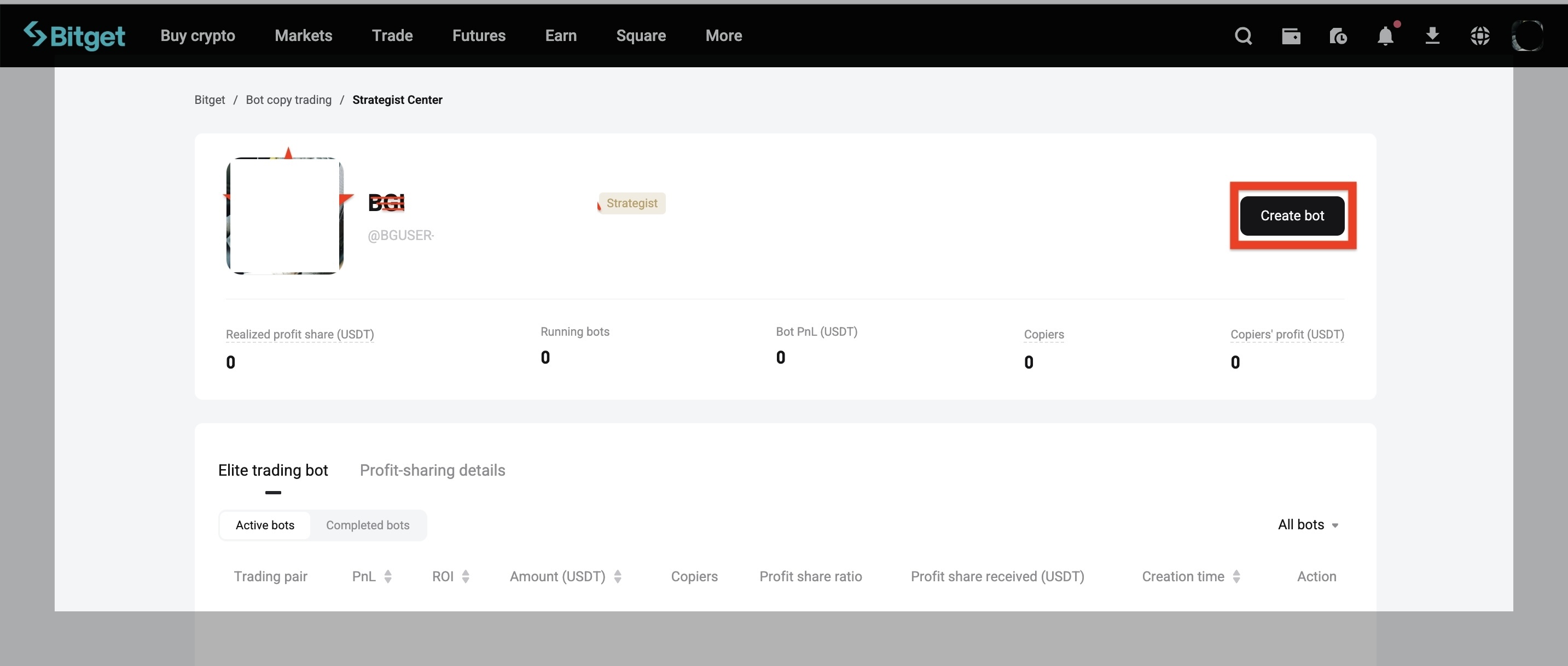This screenshot has height=666, width=1568.
Task: View order history via the clock-document icon
Action: 1338,36
